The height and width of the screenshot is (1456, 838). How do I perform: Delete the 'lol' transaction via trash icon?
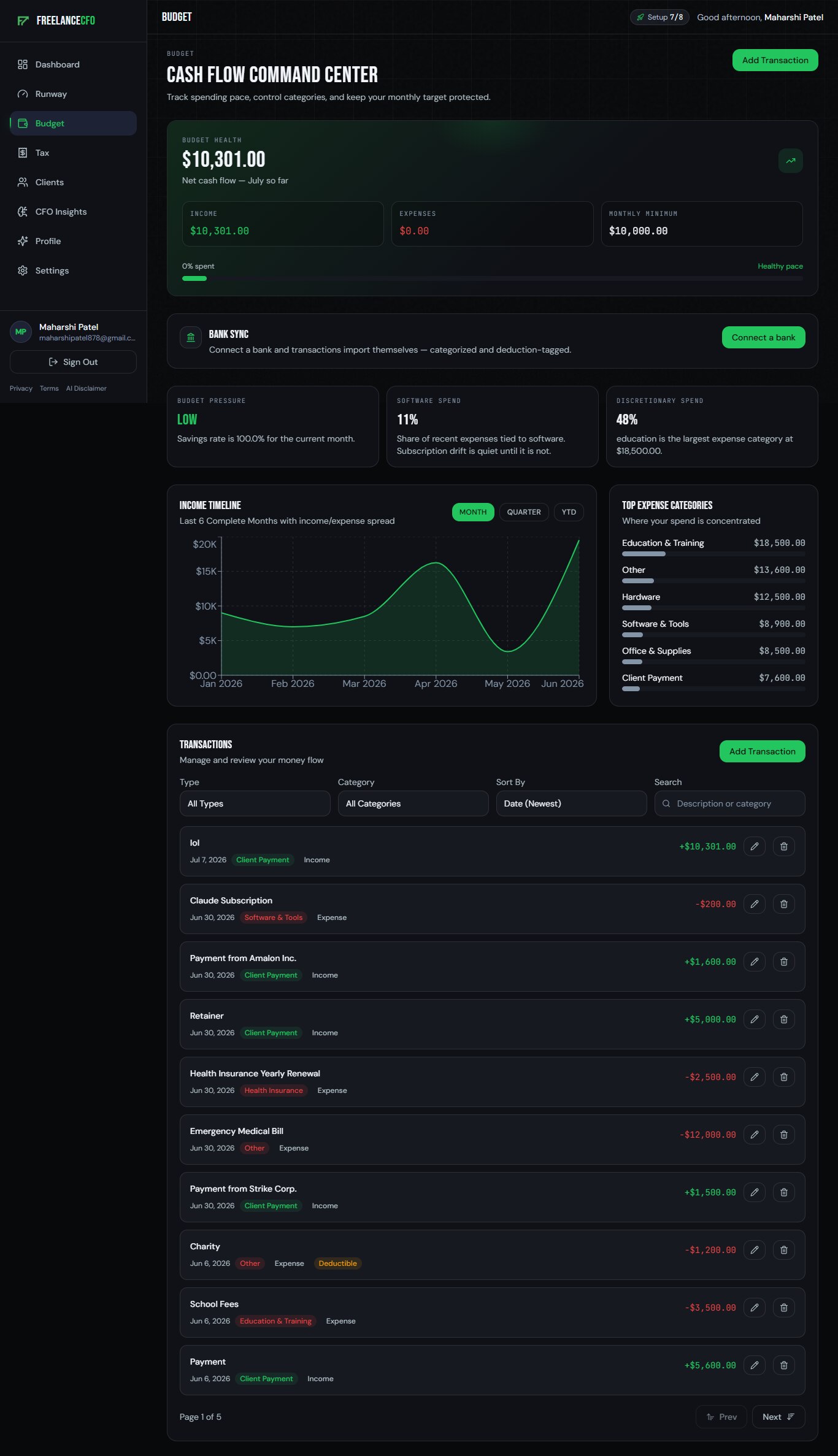point(784,846)
